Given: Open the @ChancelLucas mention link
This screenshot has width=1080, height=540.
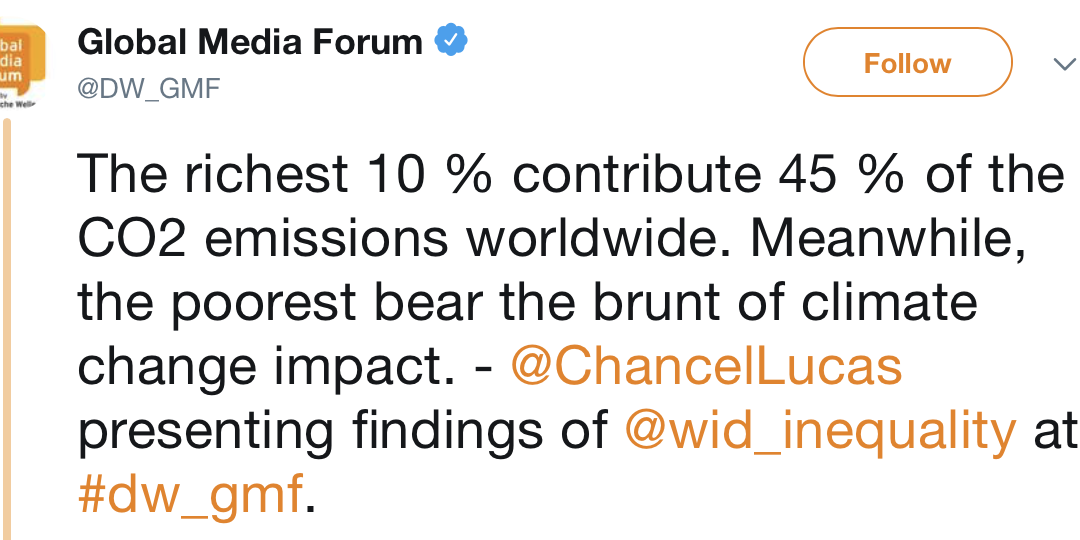Looking at the screenshot, I should click(x=706, y=367).
